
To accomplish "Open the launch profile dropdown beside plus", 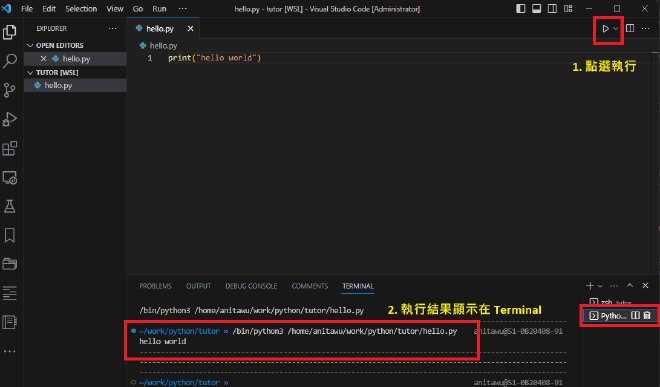I will [600, 286].
